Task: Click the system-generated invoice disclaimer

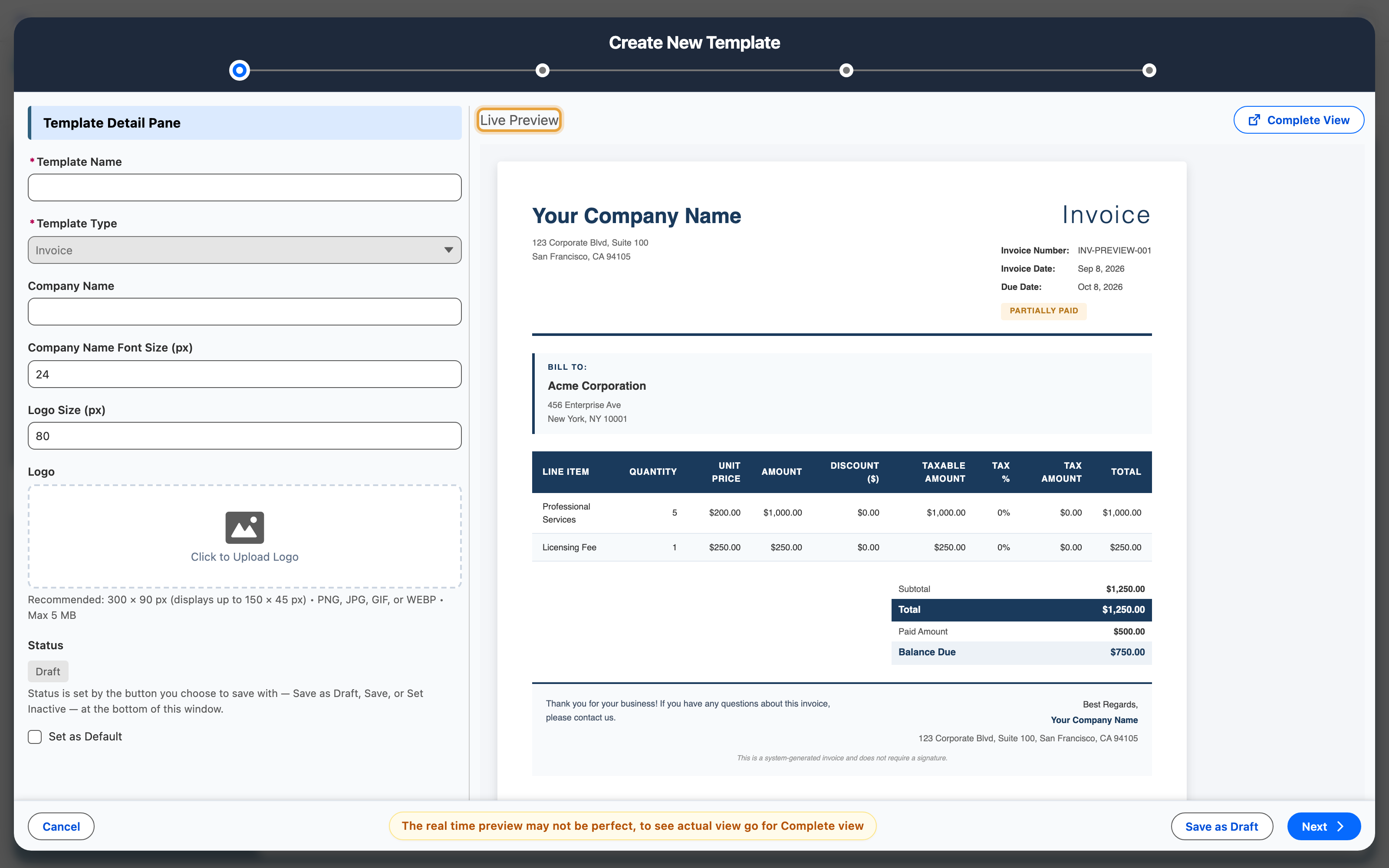Action: pyautogui.click(x=842, y=758)
